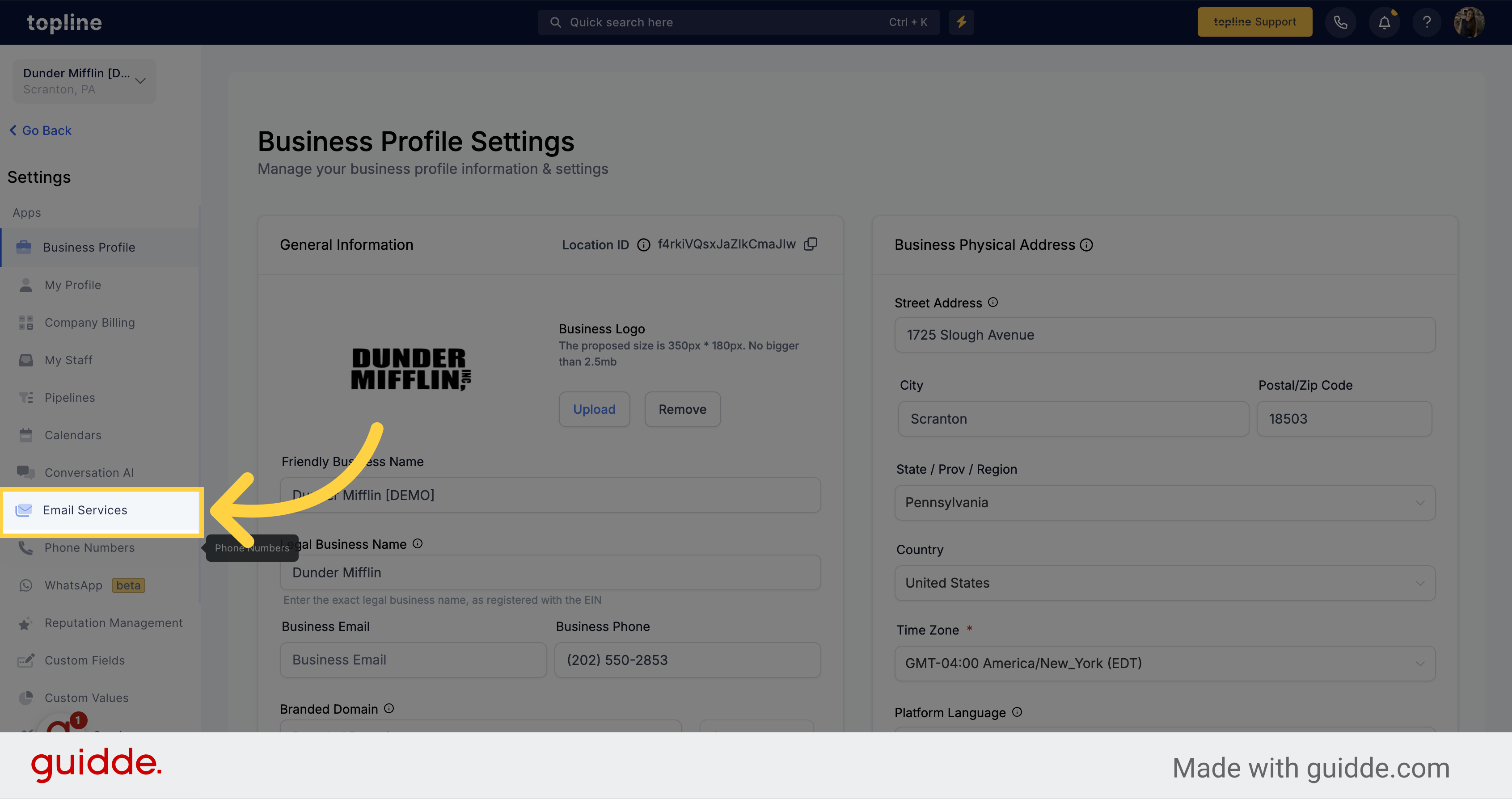Screen dimensions: 1512x799
Task: Click Business Phone input field
Action: 687,660
